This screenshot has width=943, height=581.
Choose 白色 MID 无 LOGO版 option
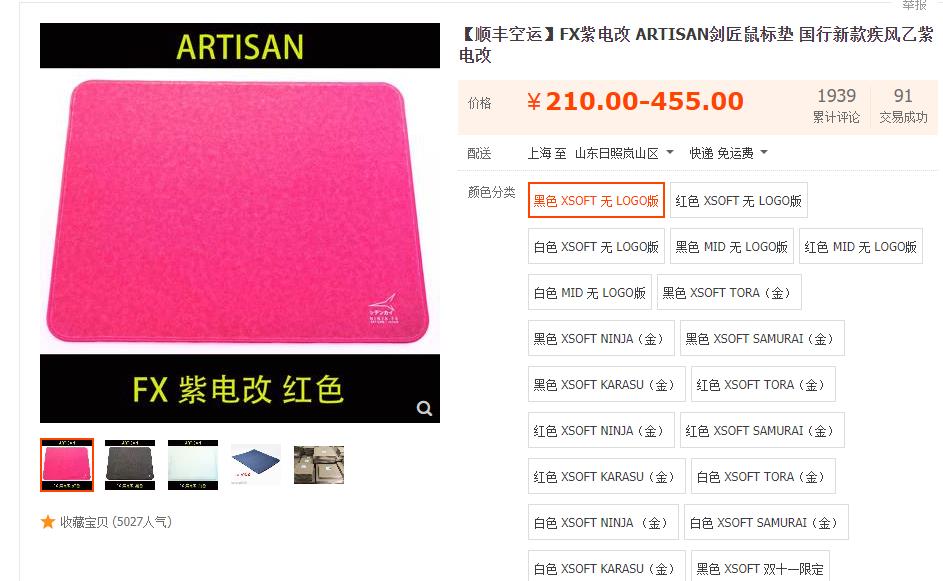click(x=589, y=292)
